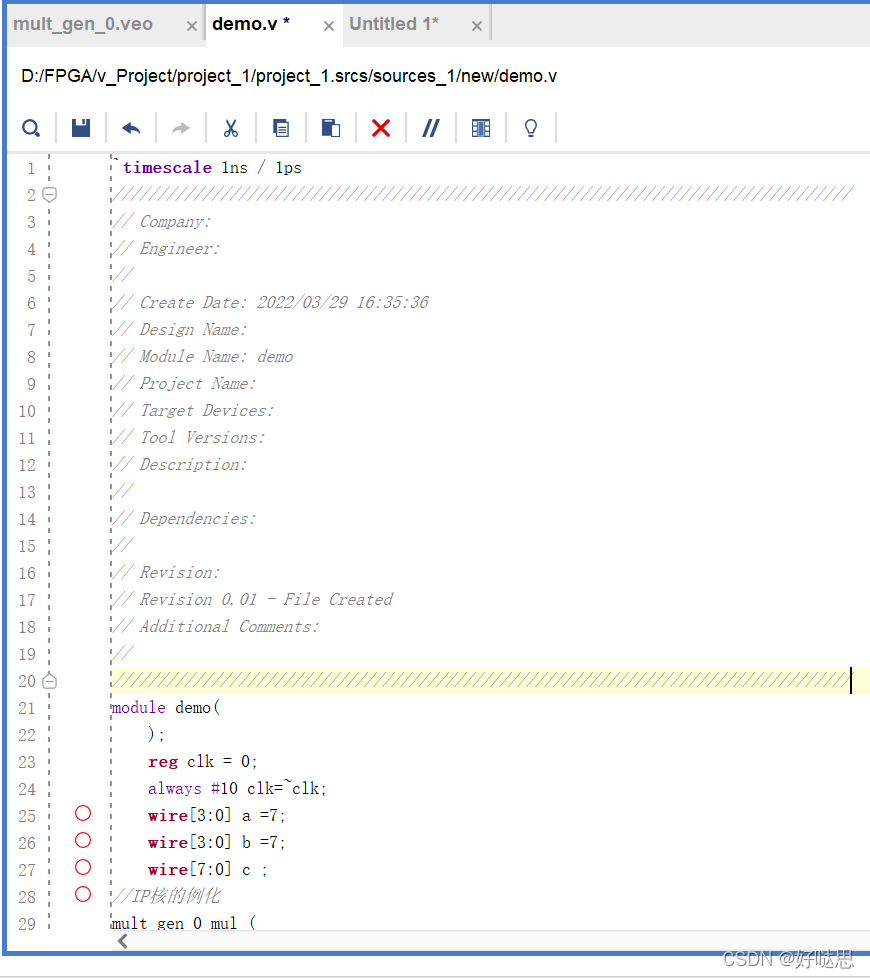This screenshot has width=870, height=978.
Task: Close the demo.v tab
Action: [329, 26]
